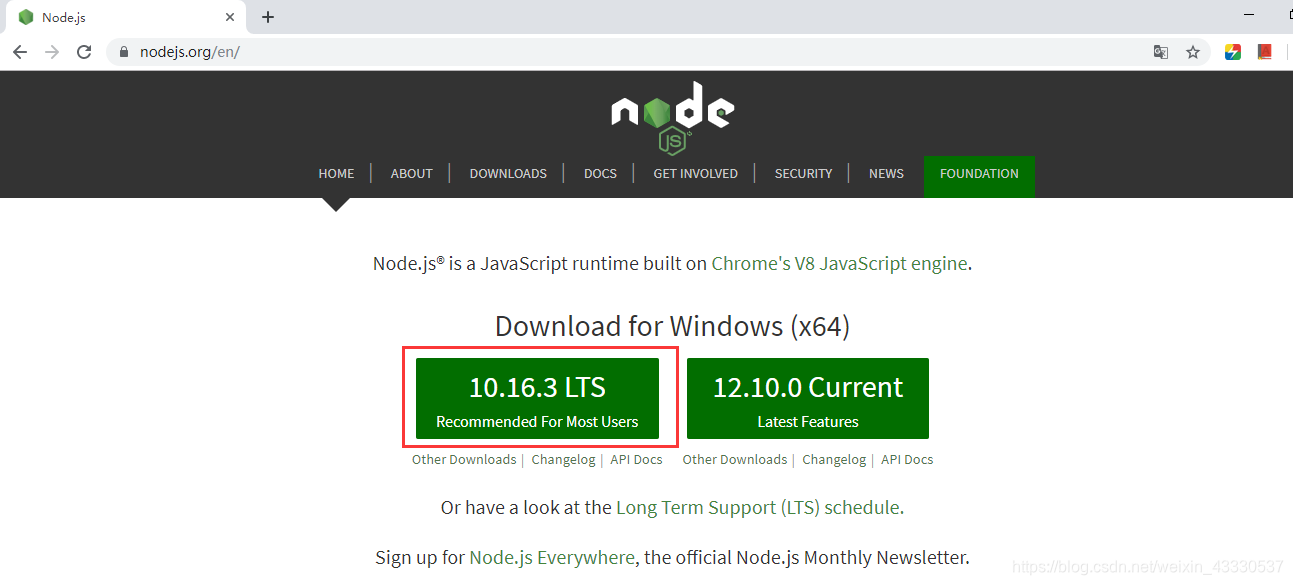This screenshot has width=1293, height=585.
Task: Open NEWS in the navigation menu
Action: point(886,174)
